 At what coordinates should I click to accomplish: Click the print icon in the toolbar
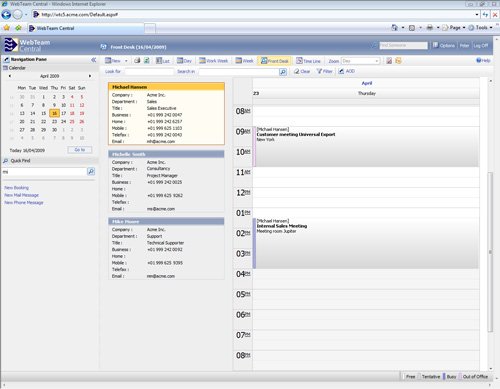[x=137, y=61]
